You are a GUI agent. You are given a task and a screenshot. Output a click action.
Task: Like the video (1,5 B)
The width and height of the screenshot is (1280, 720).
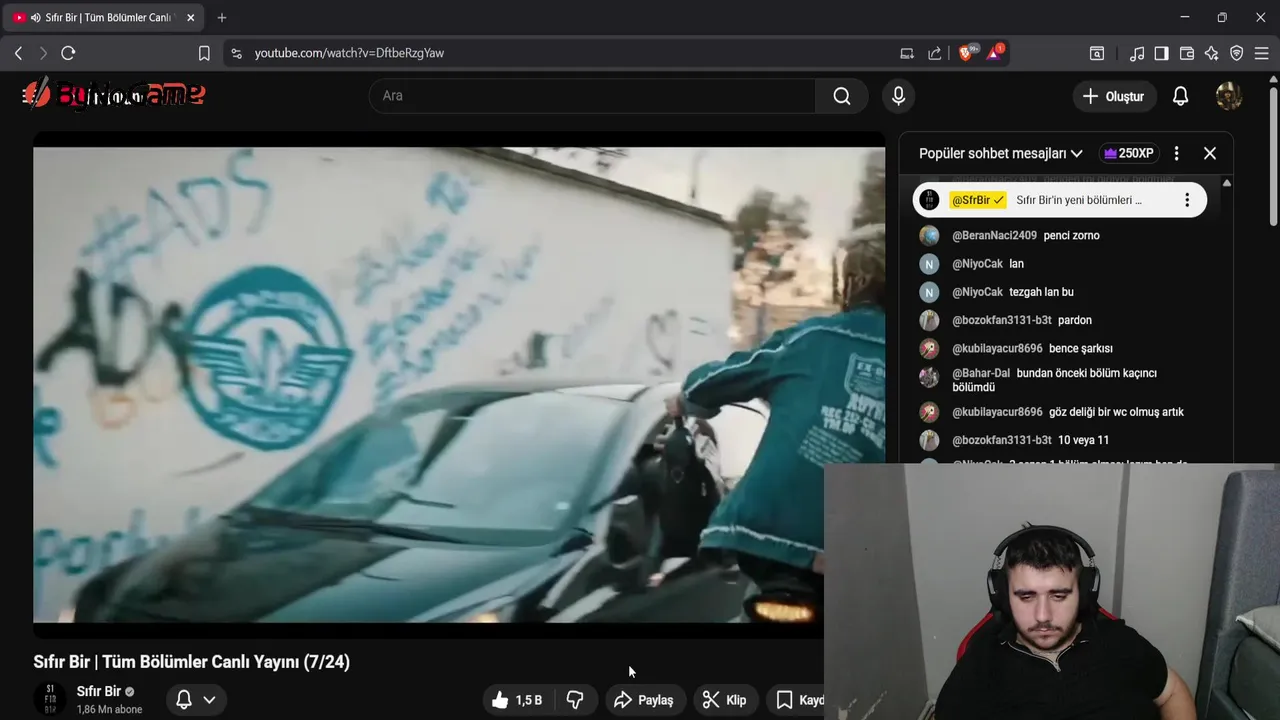517,700
